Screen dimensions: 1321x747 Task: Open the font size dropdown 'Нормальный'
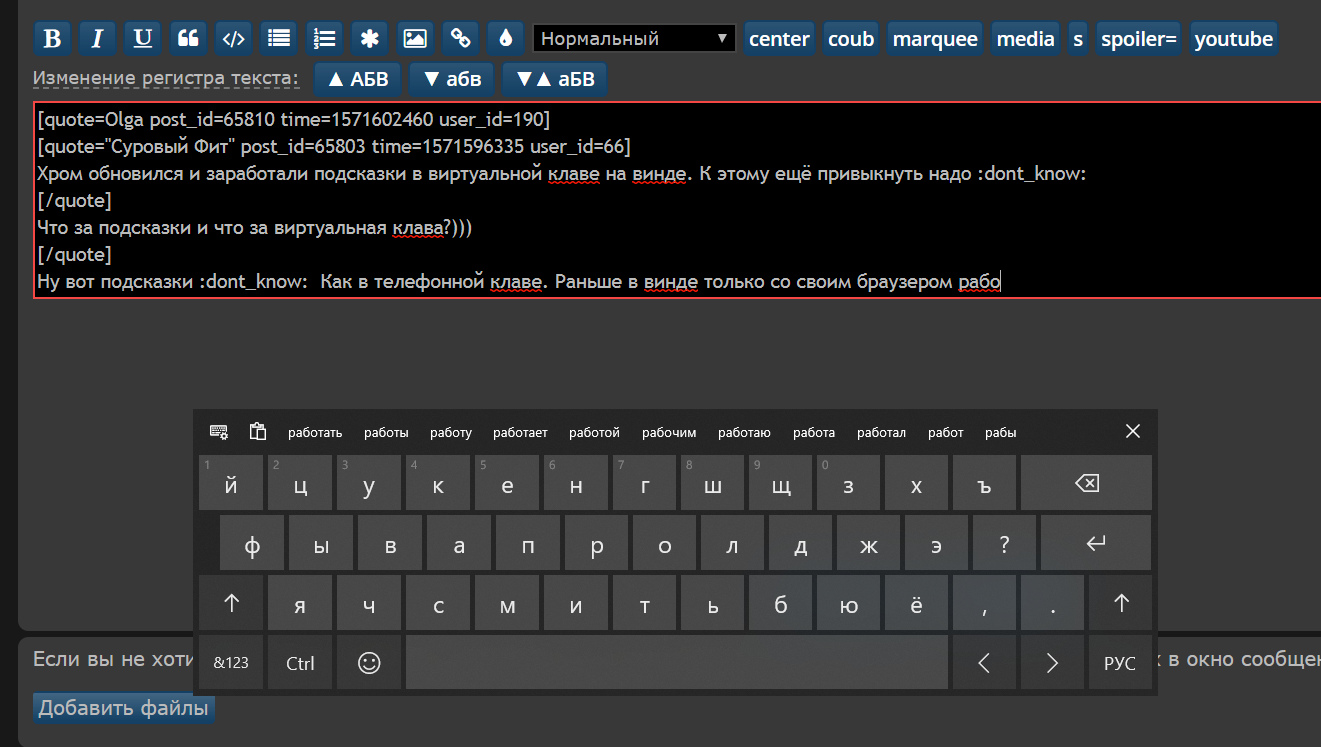(x=634, y=39)
